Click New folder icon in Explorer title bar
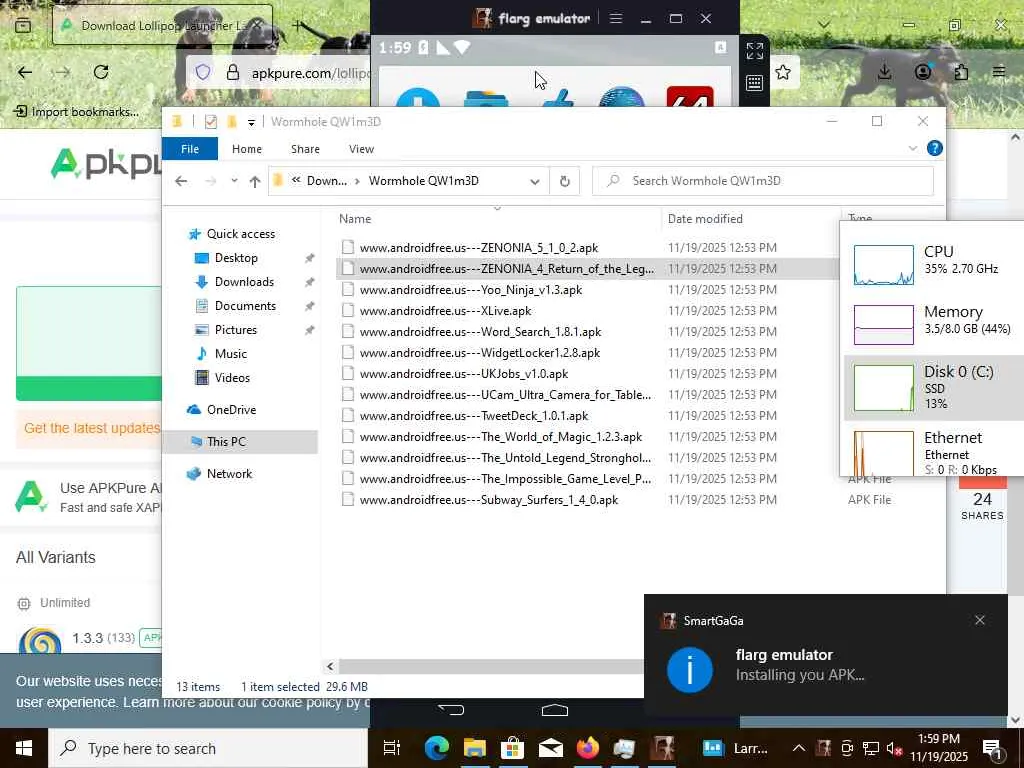Viewport: 1024px width, 768px height. pos(231,121)
